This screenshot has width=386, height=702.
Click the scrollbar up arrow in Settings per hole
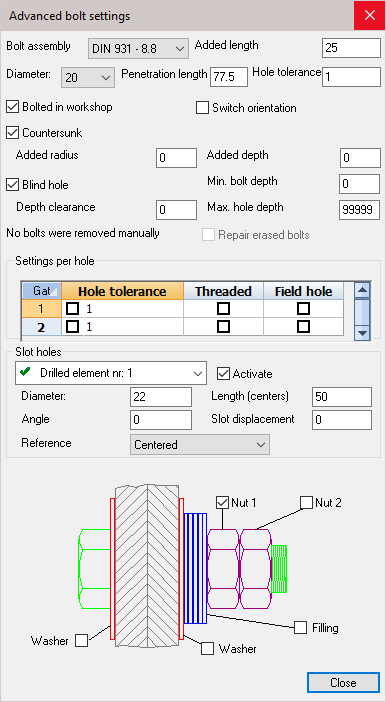point(362,291)
